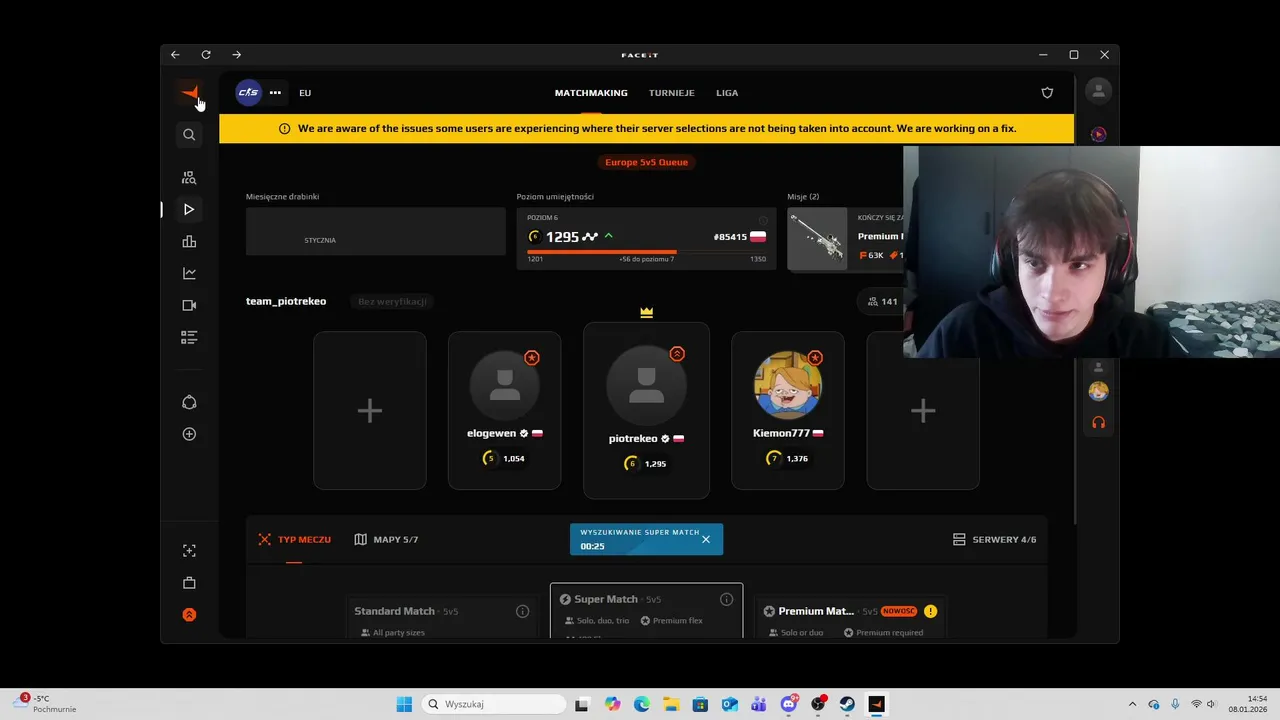The image size is (1280, 720).
Task: Select the Super Match type
Action: (x=646, y=611)
